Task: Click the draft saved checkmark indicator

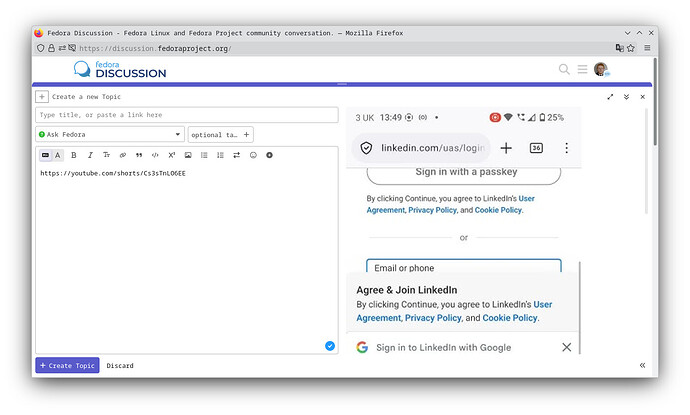Action: coord(330,346)
